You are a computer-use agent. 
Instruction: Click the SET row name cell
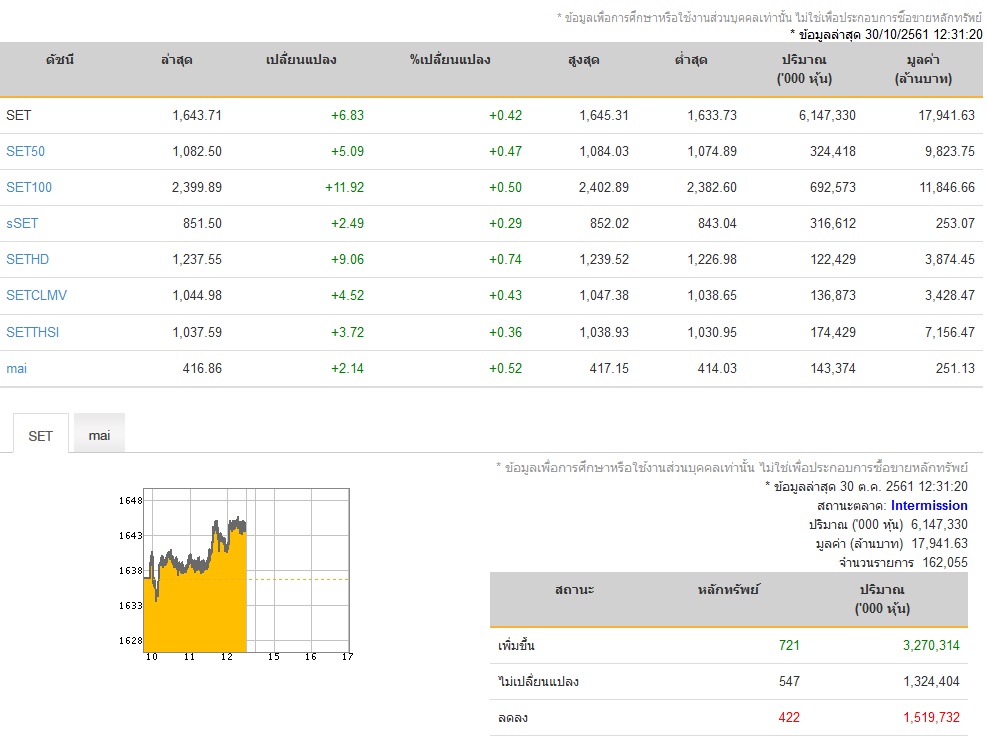[19, 115]
